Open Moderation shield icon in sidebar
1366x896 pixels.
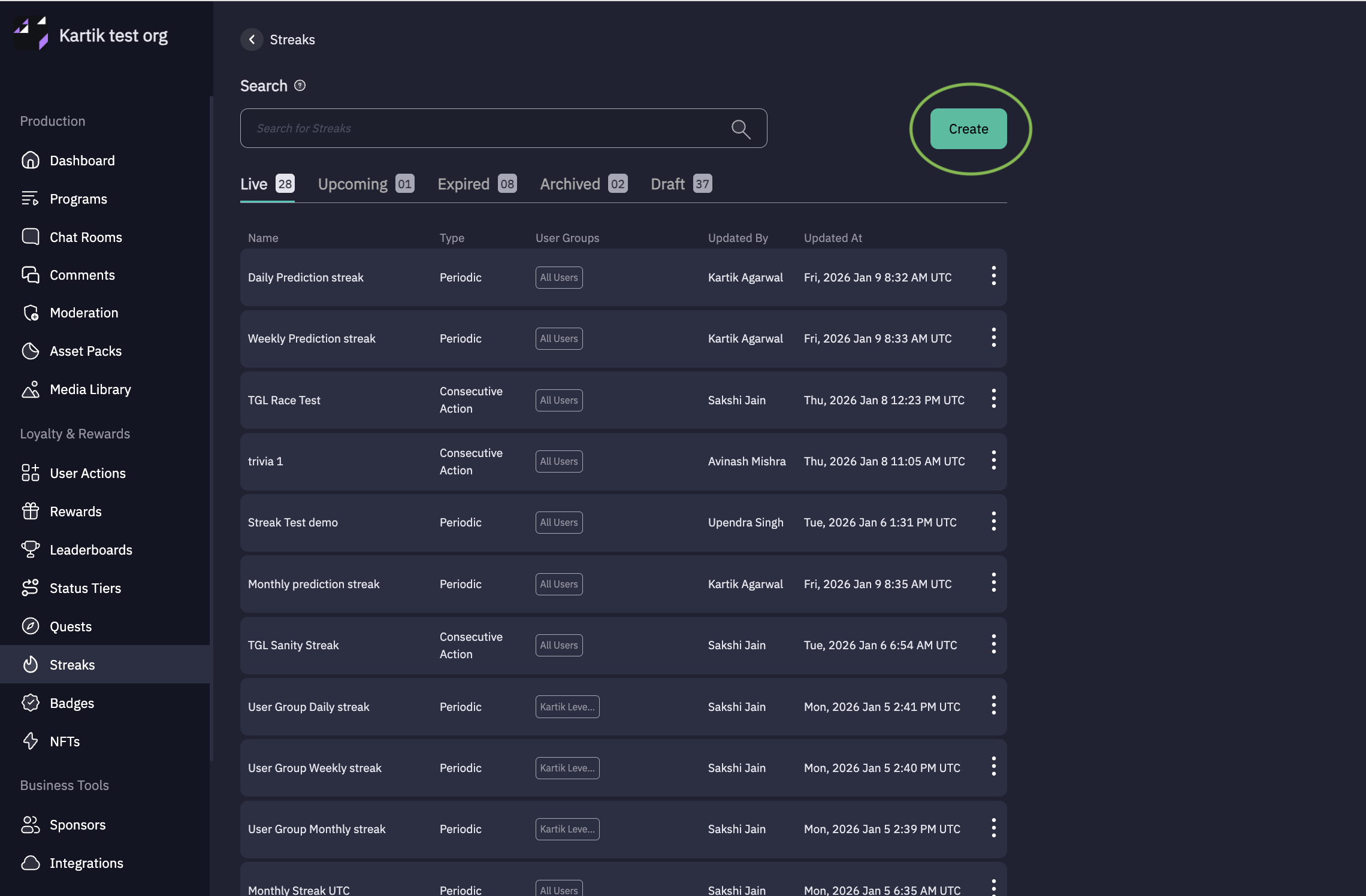(x=30, y=313)
